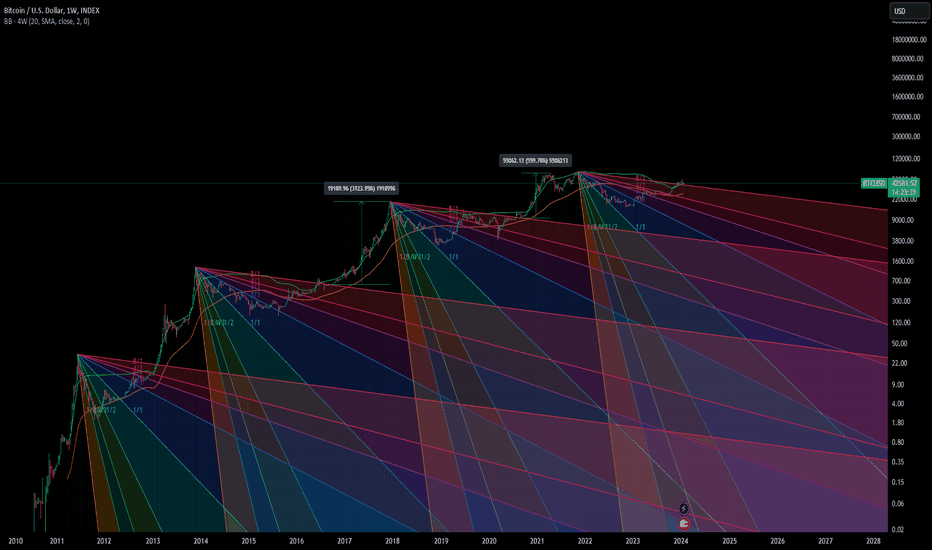Click the 50.00 price scale label
Image resolution: width=932 pixels, height=550 pixels.
[x=900, y=344]
